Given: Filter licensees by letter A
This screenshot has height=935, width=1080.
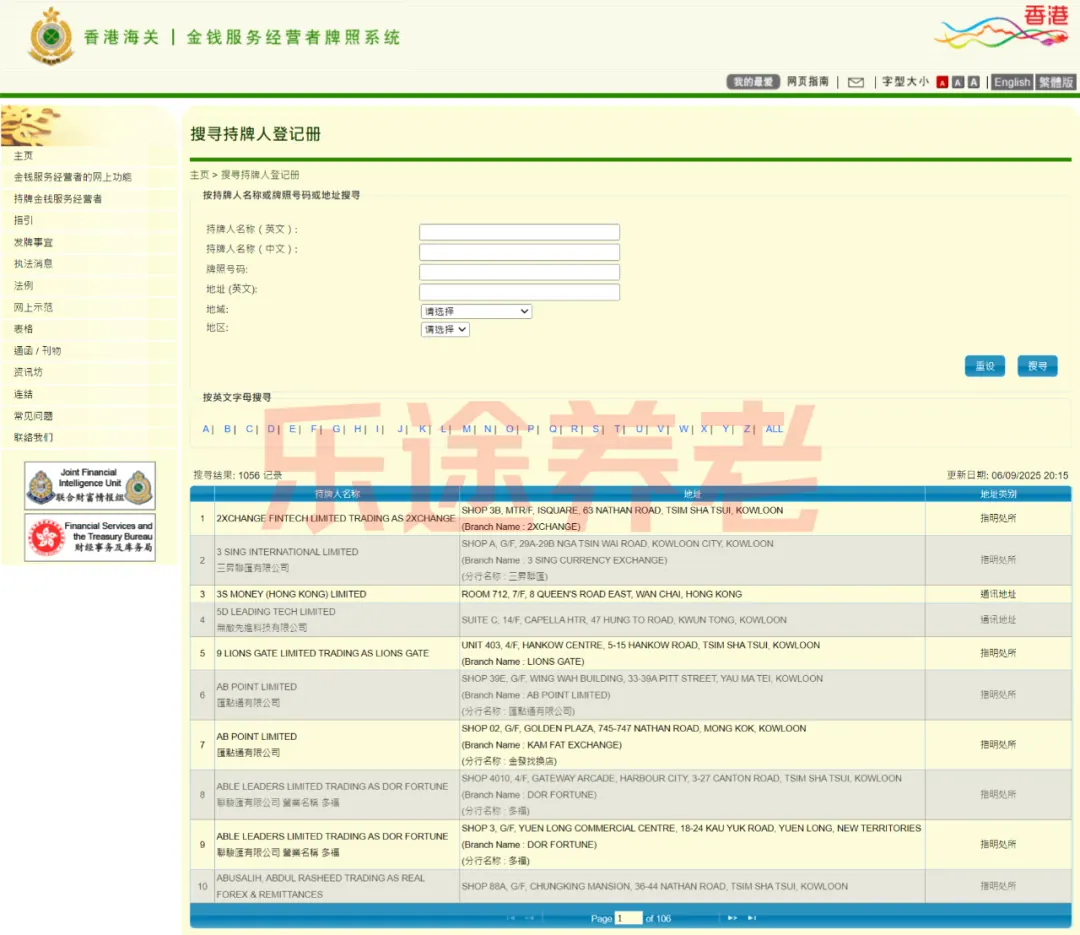Looking at the screenshot, I should coord(206,429).
